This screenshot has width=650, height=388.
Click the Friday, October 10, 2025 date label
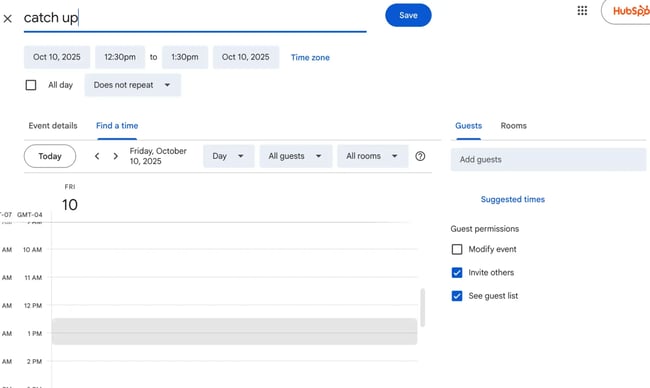coord(158,156)
